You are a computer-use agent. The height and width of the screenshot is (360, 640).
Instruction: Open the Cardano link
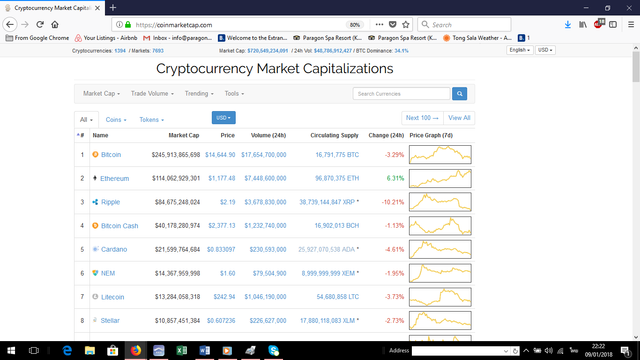tap(114, 249)
